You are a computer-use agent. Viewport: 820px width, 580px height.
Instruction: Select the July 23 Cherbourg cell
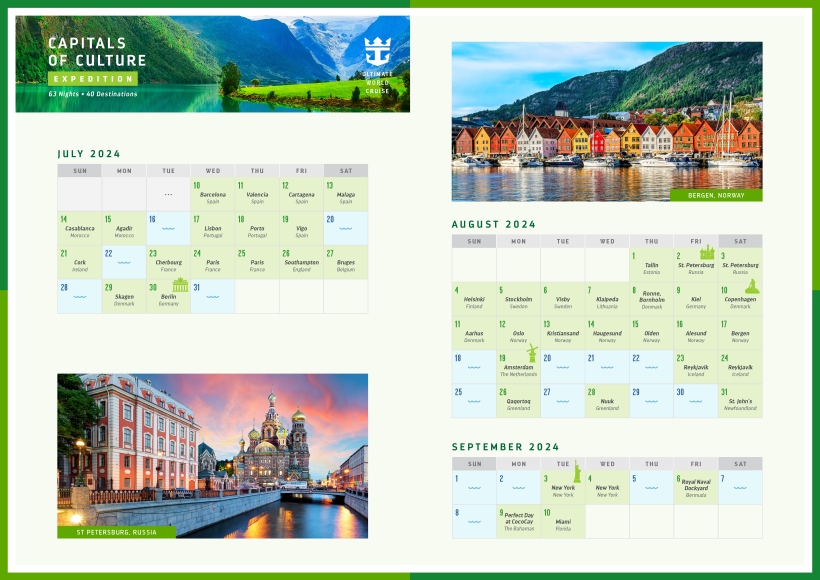[x=168, y=262]
